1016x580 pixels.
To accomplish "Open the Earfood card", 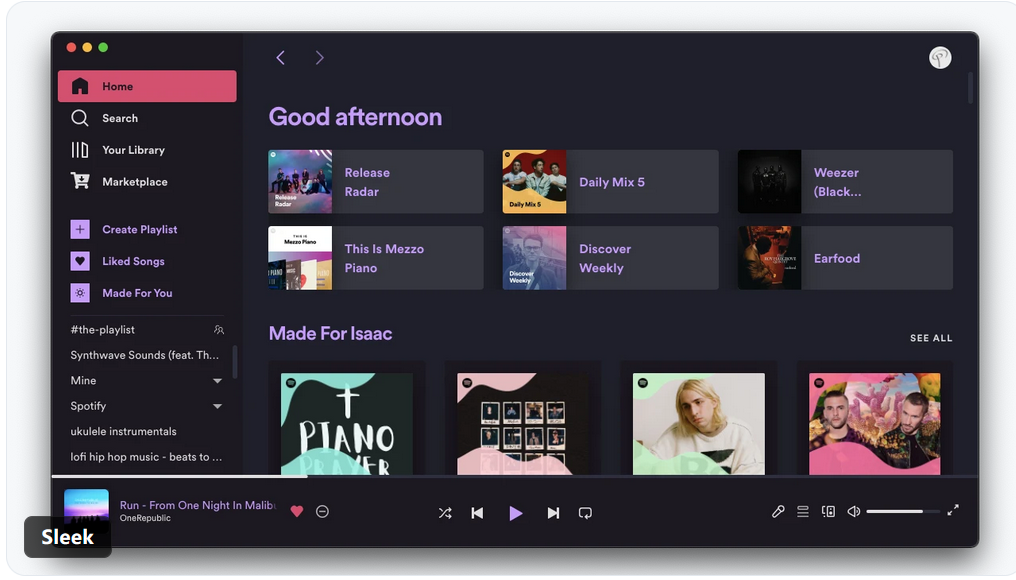I will [x=845, y=258].
